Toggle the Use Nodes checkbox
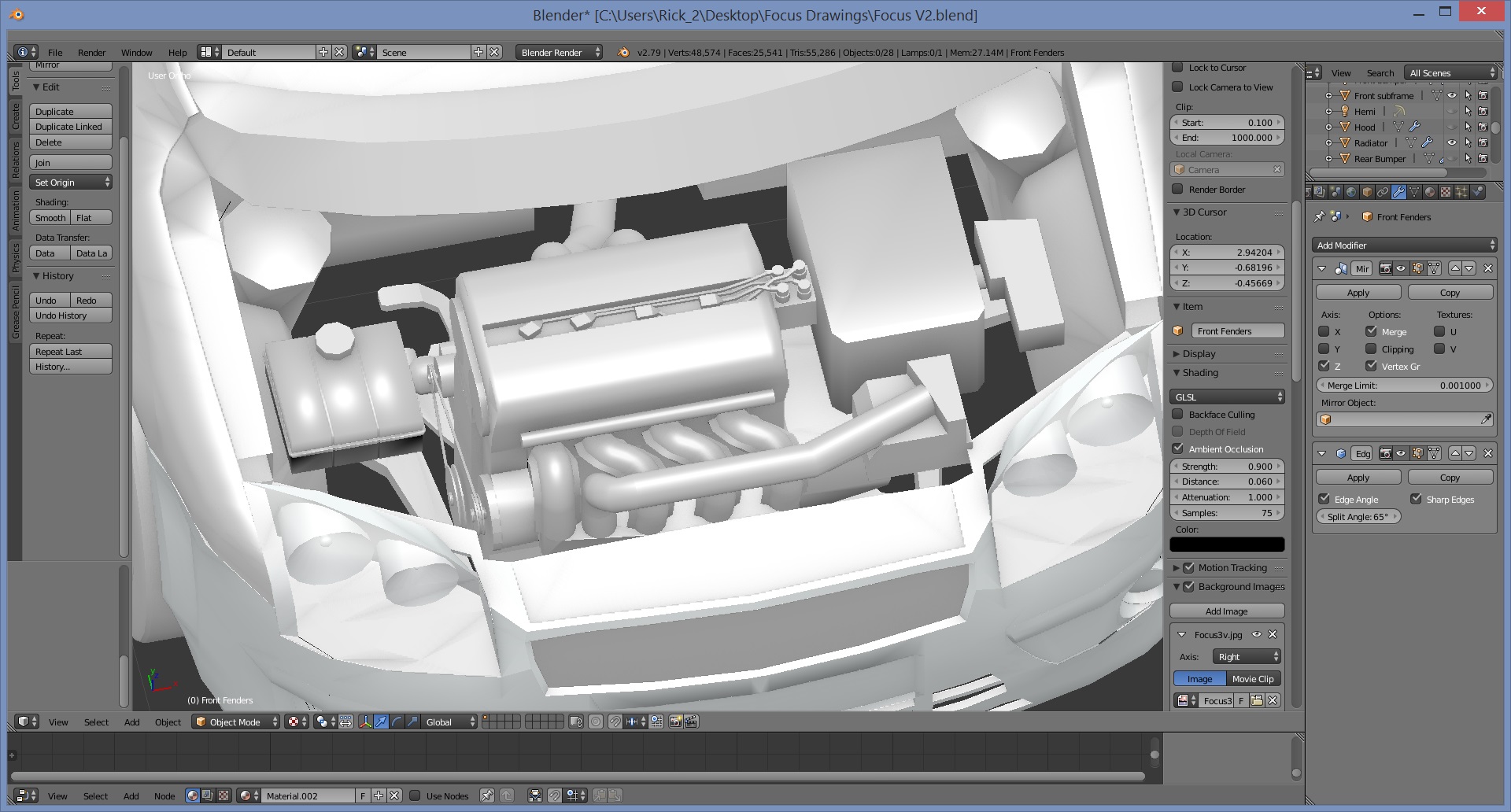 click(x=415, y=795)
